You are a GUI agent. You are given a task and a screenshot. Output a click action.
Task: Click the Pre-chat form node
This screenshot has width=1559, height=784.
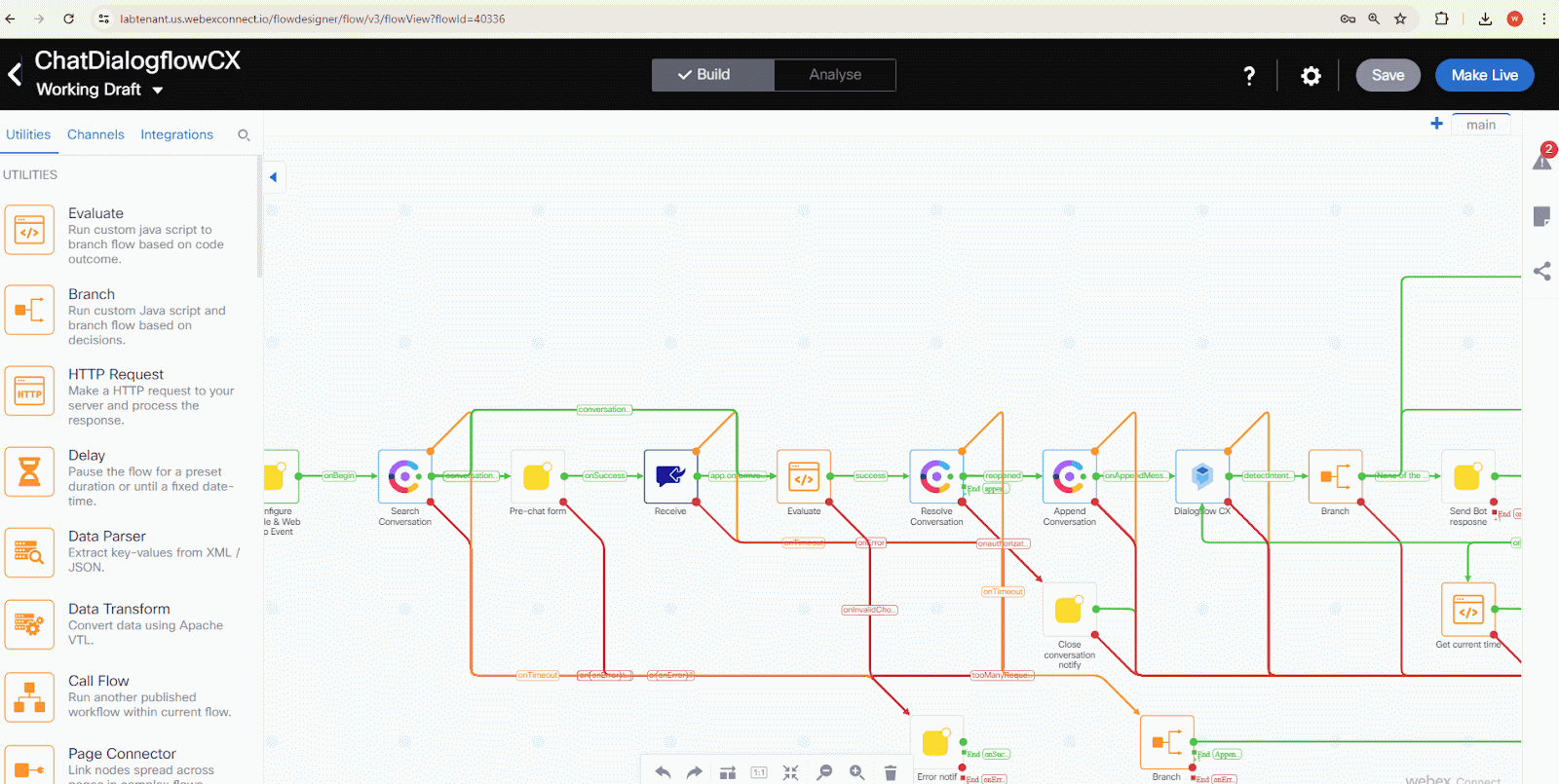(x=537, y=476)
